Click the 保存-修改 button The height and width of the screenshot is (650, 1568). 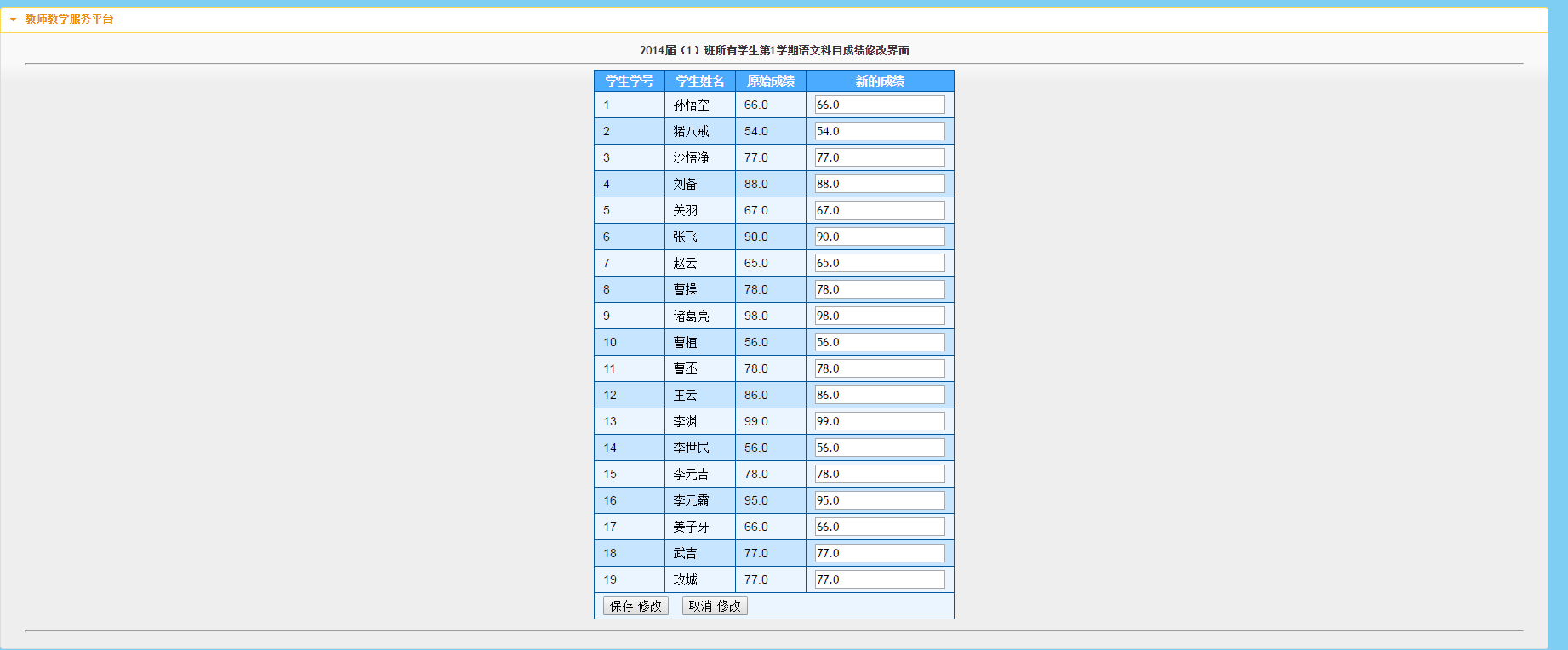tap(636, 606)
